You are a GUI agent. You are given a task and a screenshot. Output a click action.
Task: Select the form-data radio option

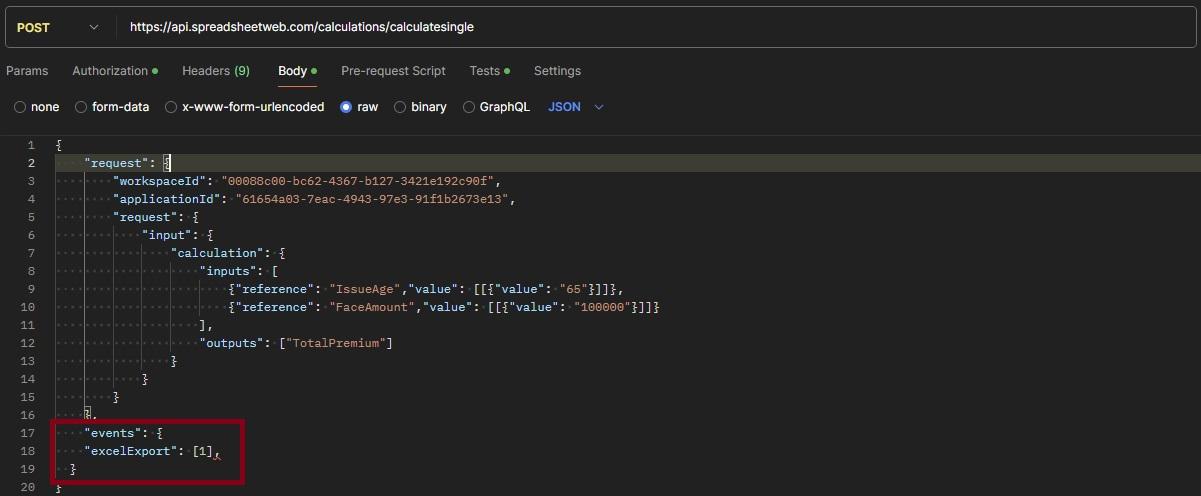(112, 107)
